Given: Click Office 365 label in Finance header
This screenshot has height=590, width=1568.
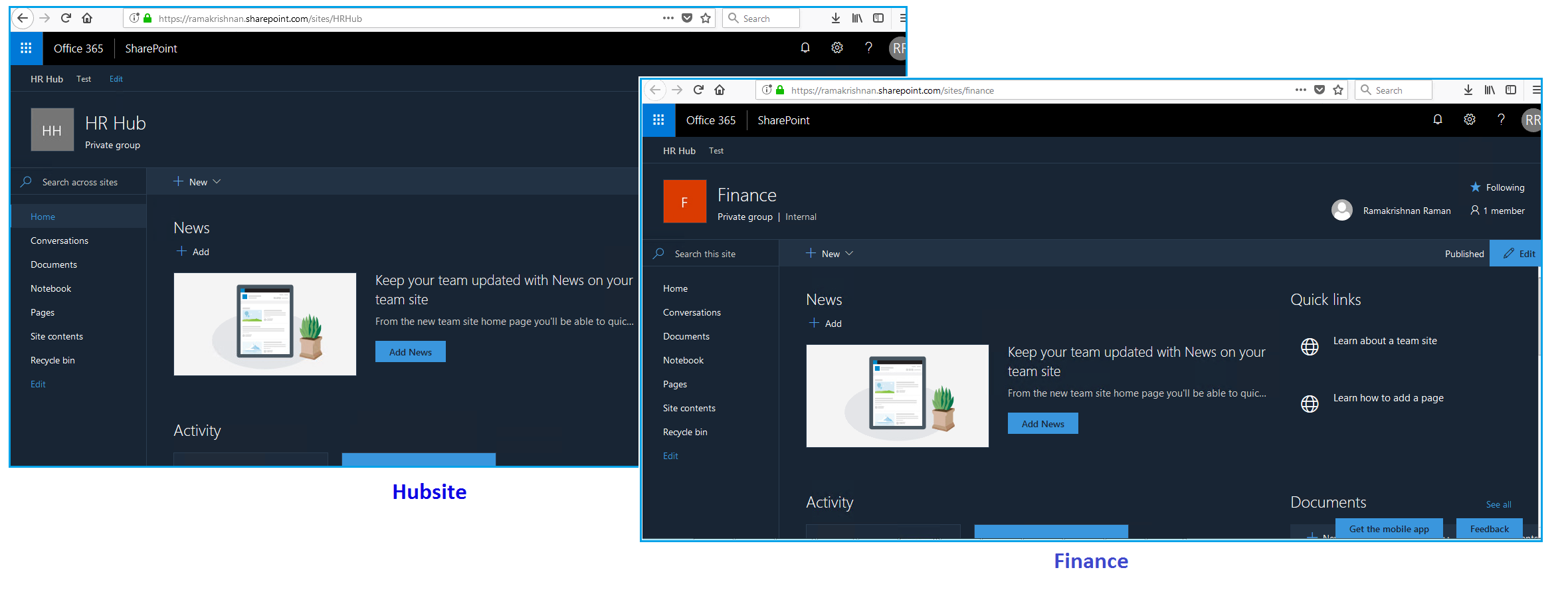Looking at the screenshot, I should tap(711, 120).
